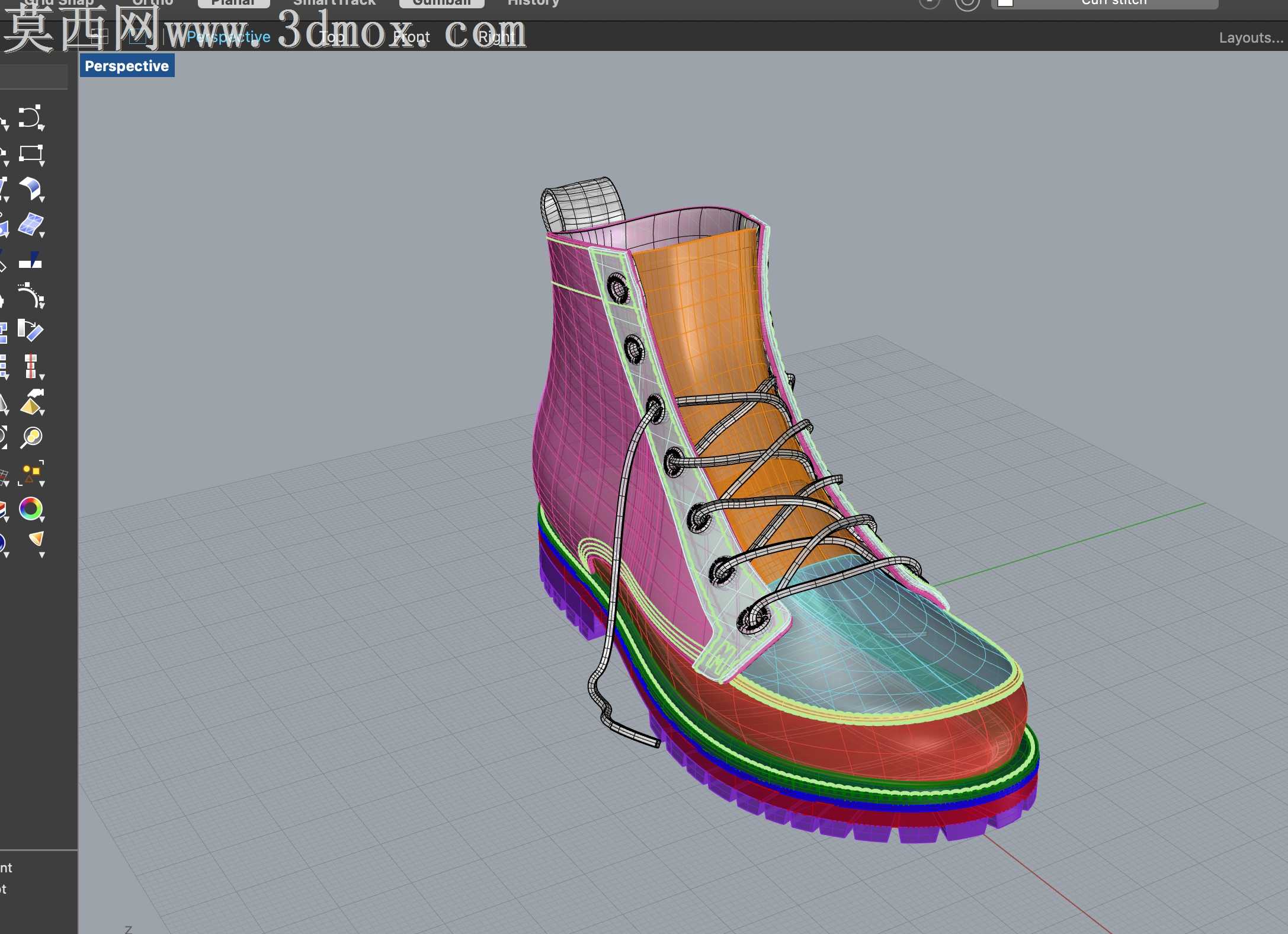Viewport: 1288px width, 934px height.
Task: Select the curve fillet arc tool
Action: 30,295
